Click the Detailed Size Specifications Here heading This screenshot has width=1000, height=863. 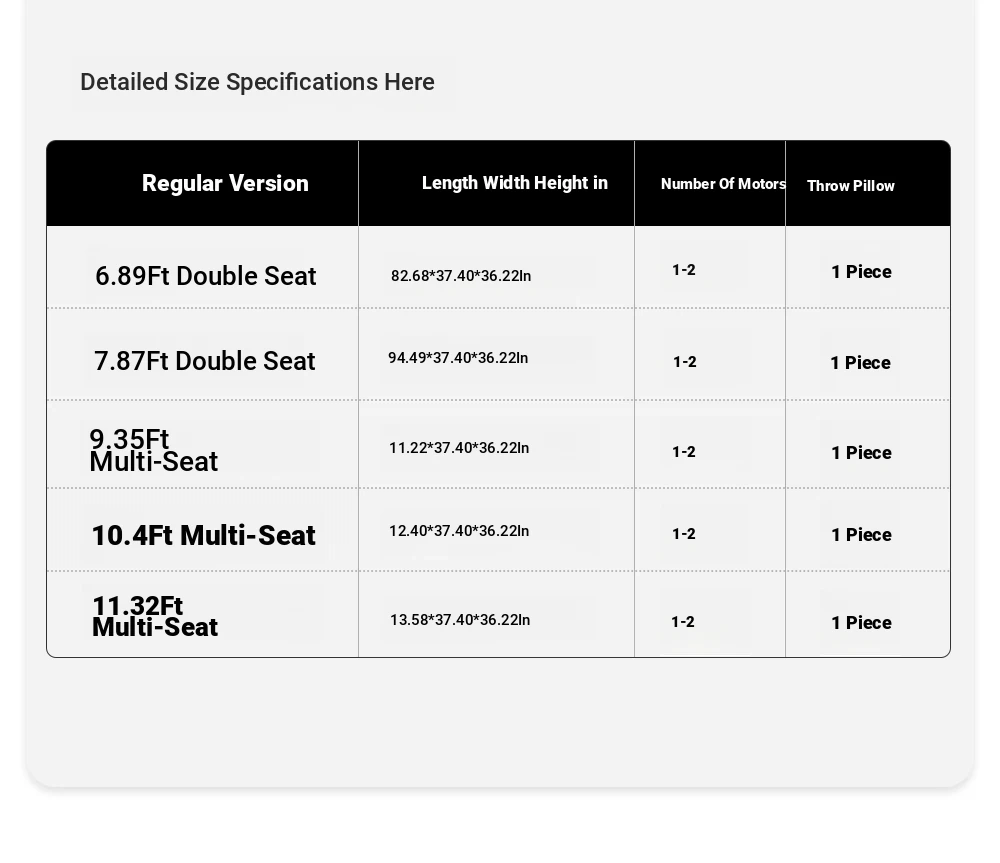[x=257, y=82]
